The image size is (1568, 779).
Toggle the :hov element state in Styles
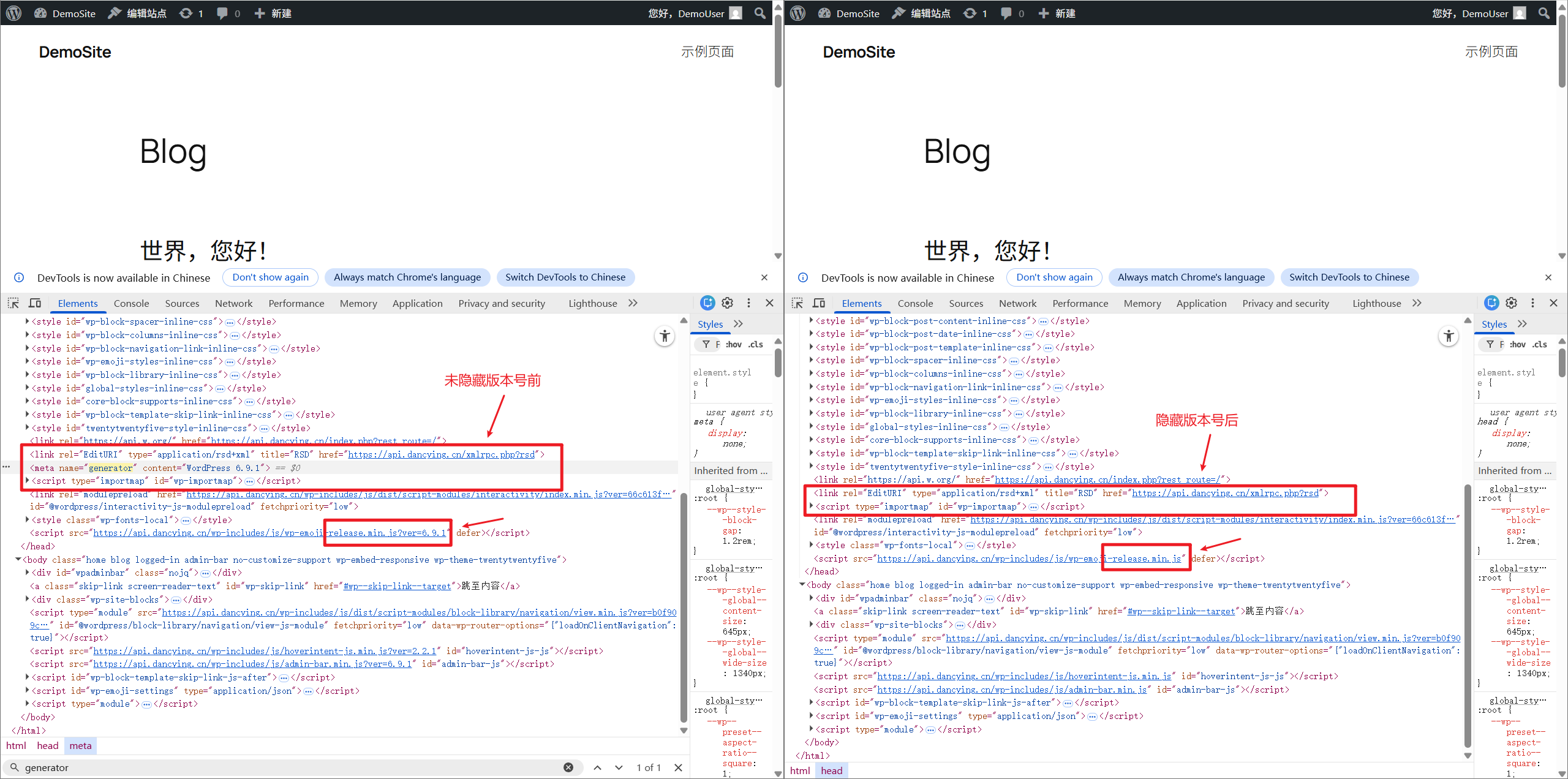[x=733, y=344]
